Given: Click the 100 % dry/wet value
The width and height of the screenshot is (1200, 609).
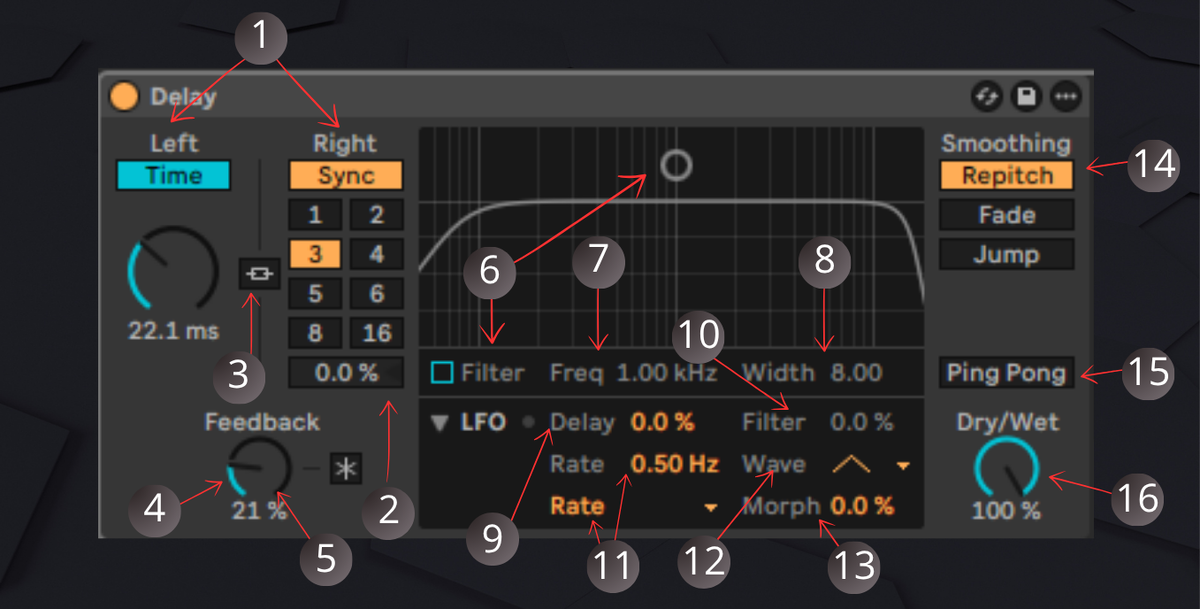Looking at the screenshot, I should [x=1007, y=510].
